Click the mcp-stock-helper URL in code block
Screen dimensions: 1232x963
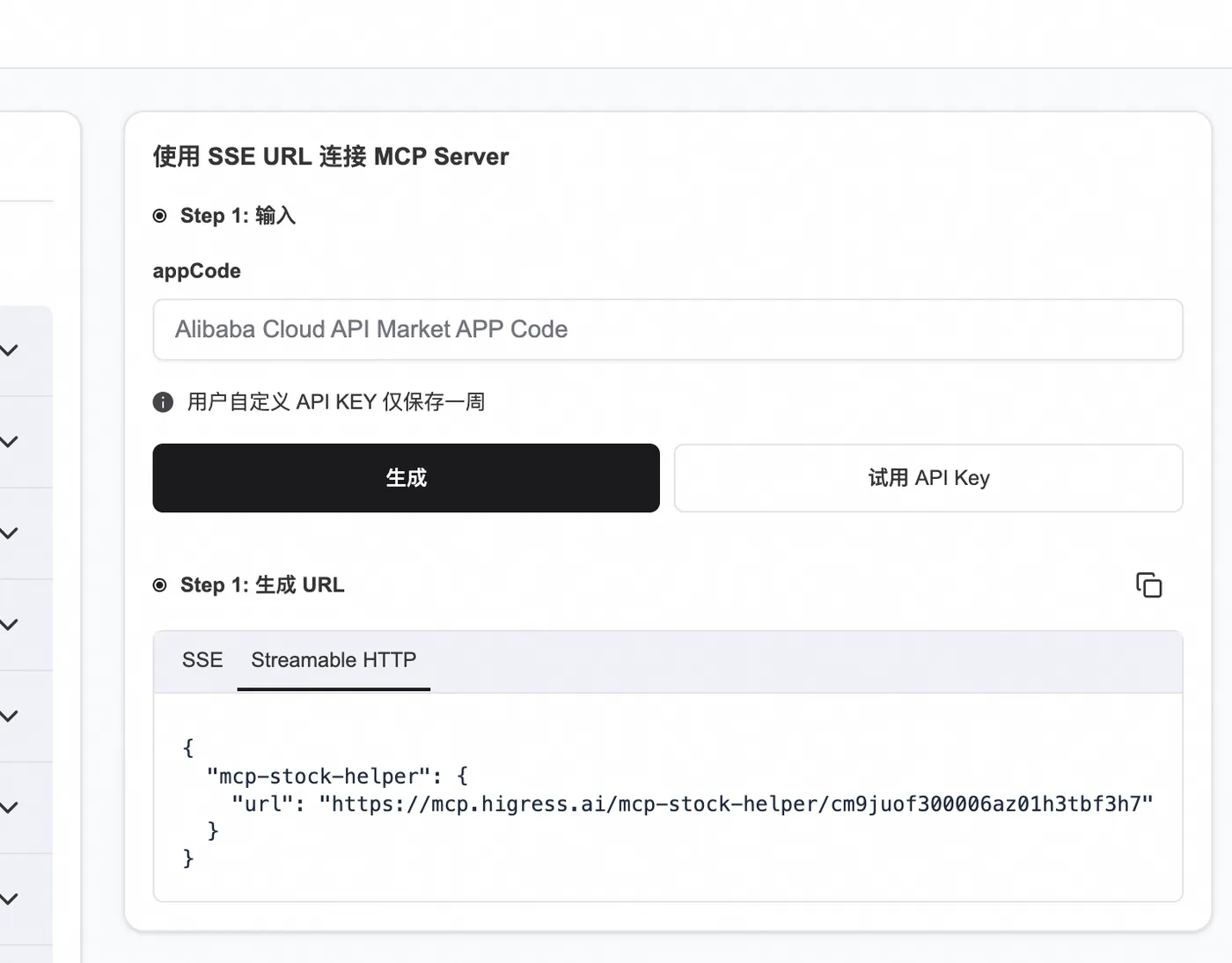[736, 804]
